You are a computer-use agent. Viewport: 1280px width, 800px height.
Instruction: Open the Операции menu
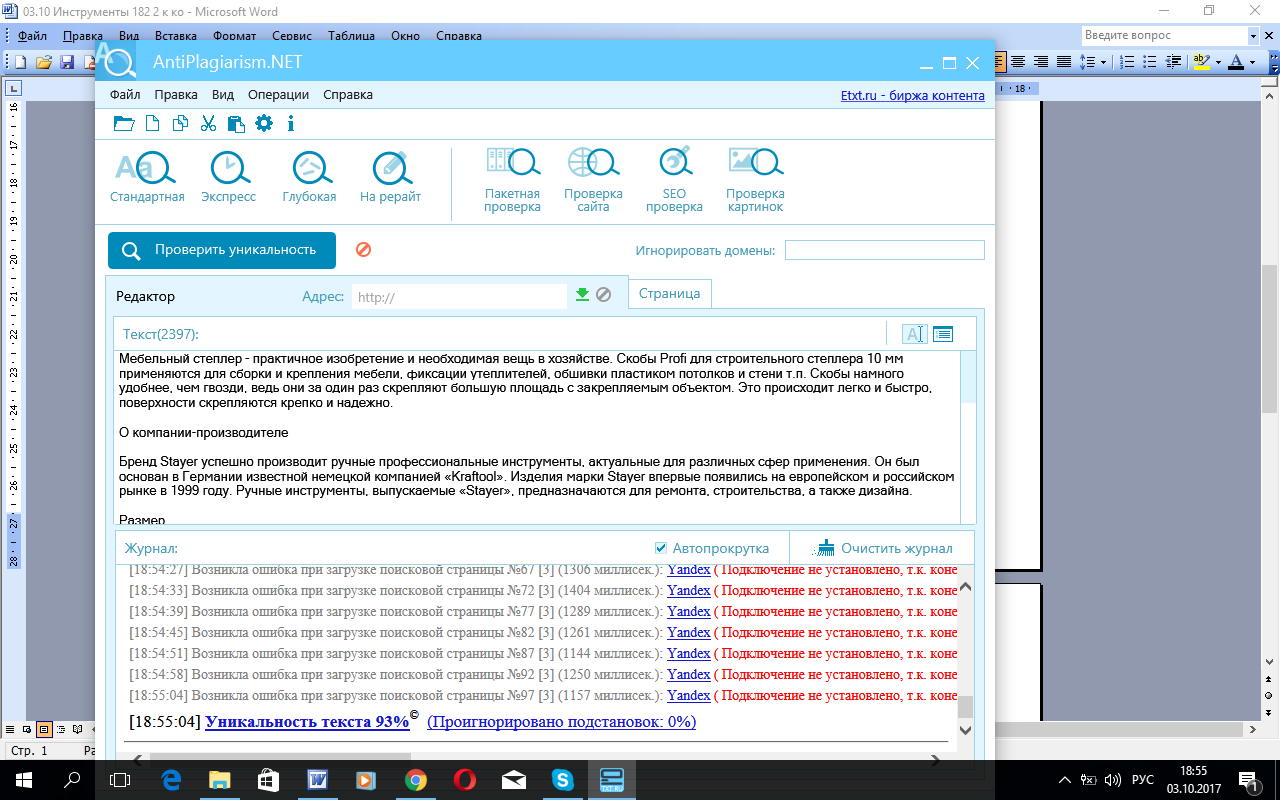pyautogui.click(x=278, y=95)
